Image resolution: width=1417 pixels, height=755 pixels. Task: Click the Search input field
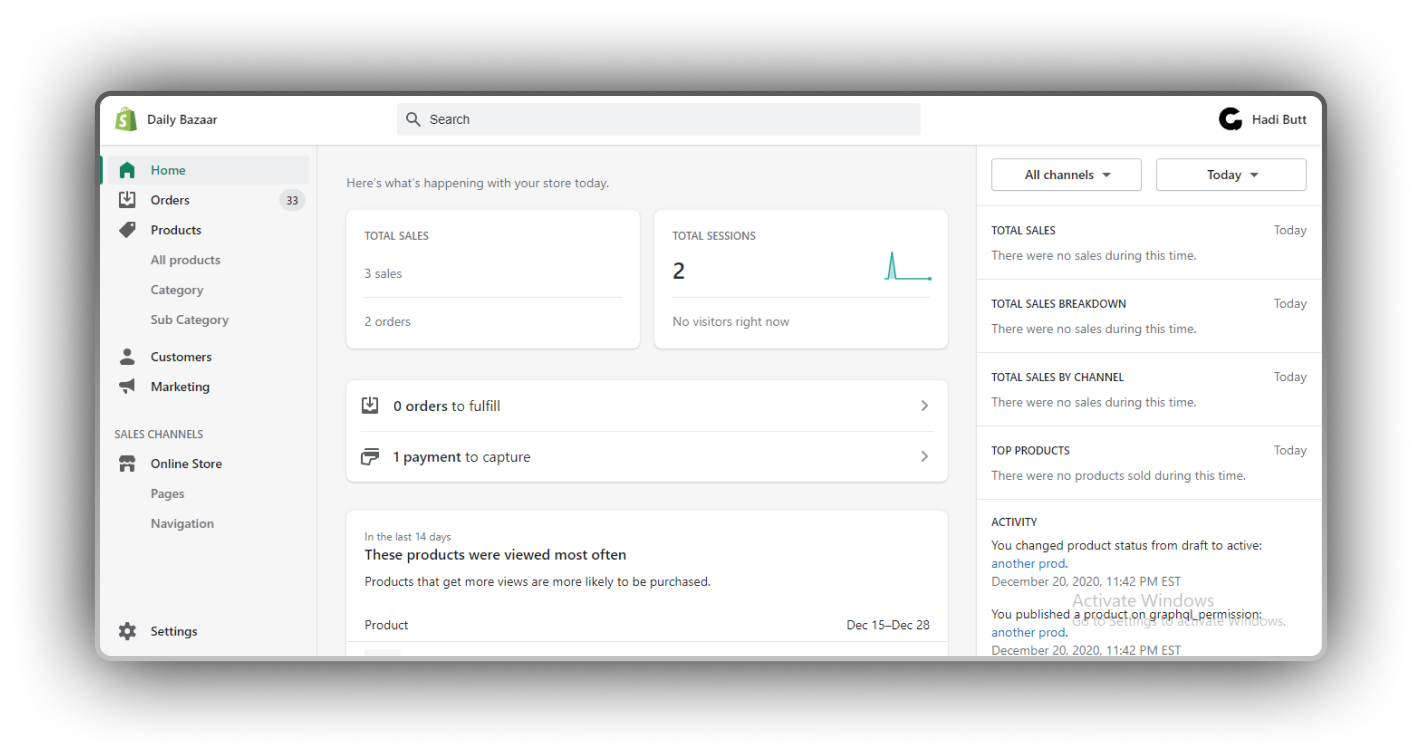click(x=660, y=119)
